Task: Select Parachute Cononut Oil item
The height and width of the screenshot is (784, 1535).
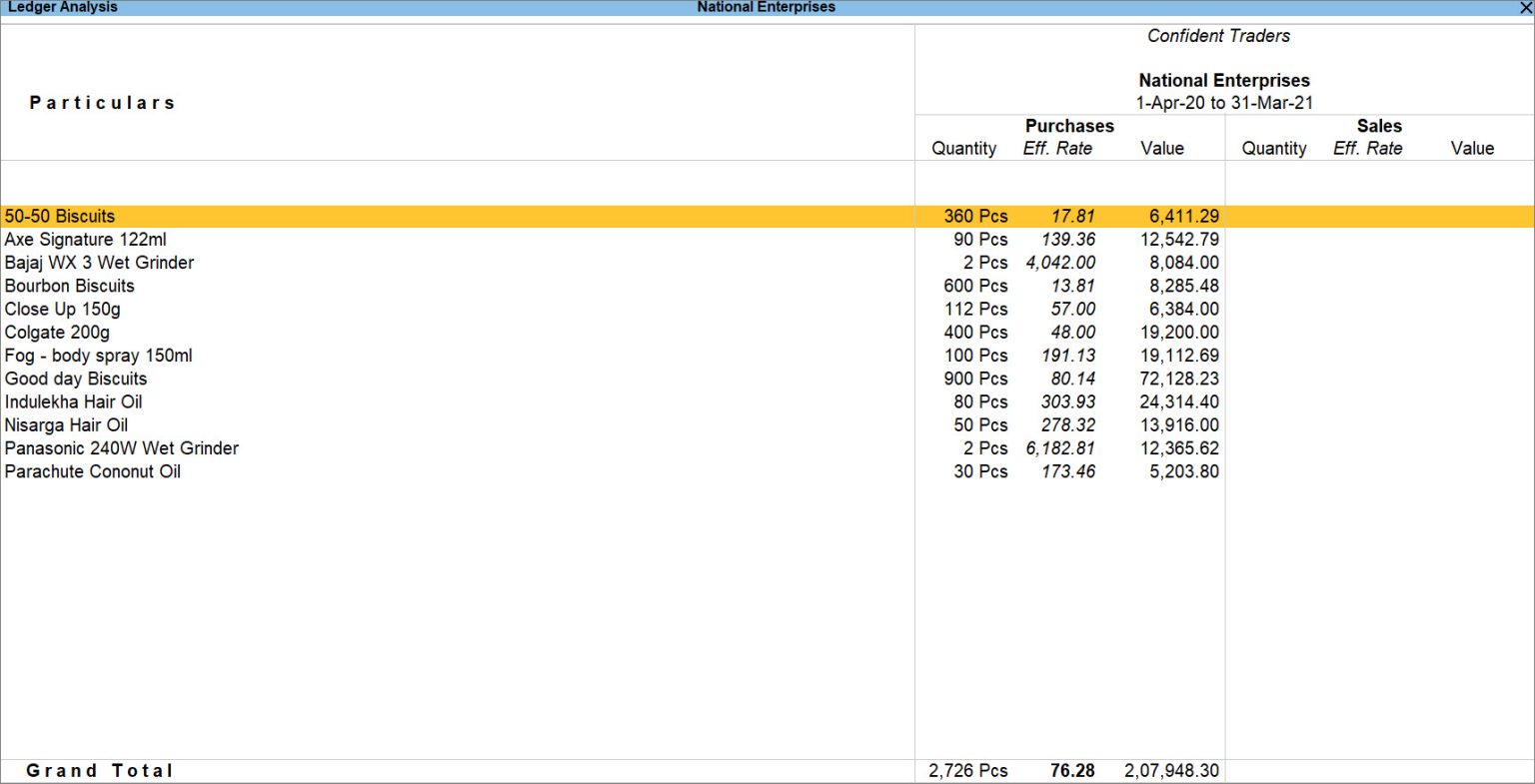Action: pos(92,472)
